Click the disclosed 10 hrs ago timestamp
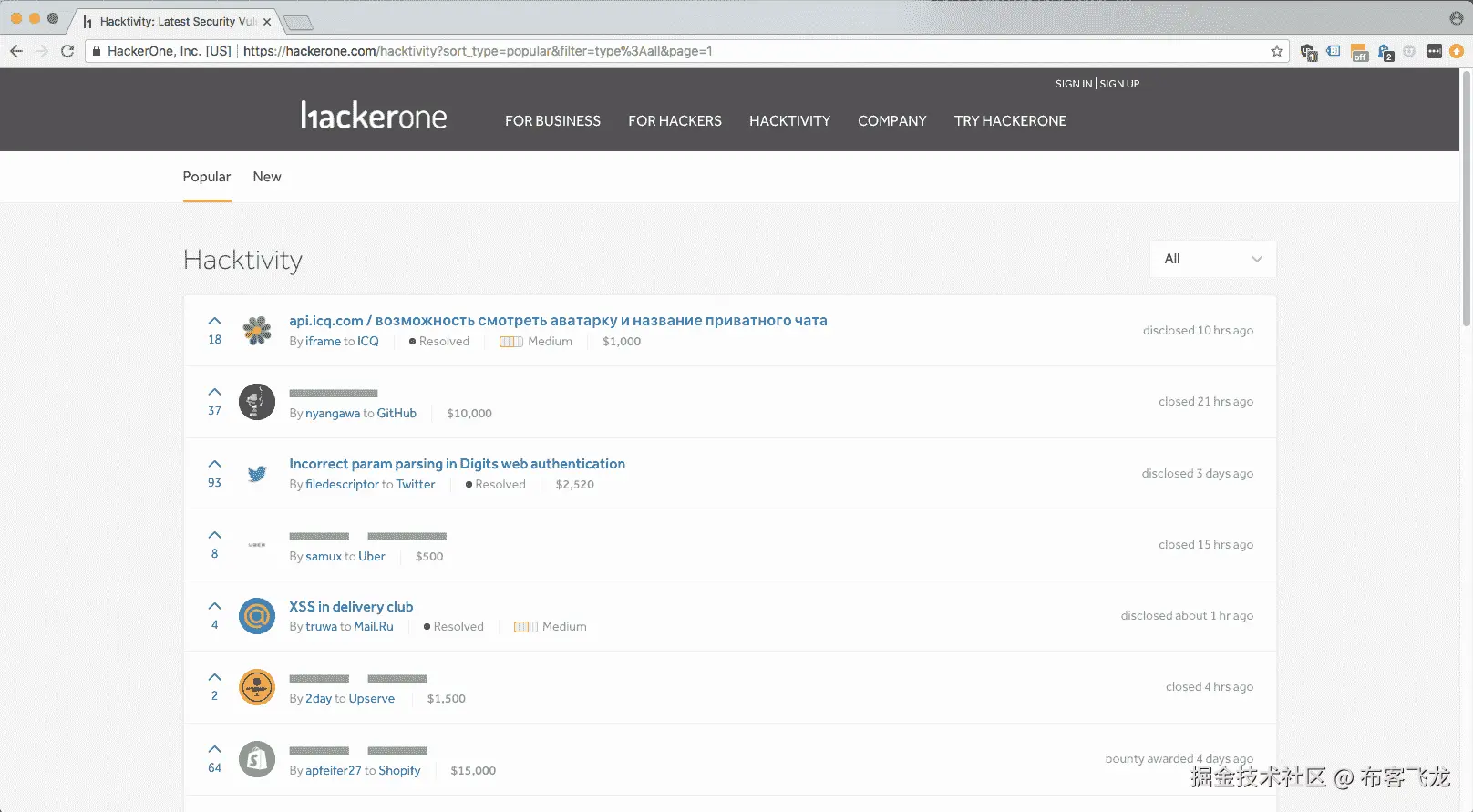The image size is (1473, 812). pyautogui.click(x=1198, y=331)
